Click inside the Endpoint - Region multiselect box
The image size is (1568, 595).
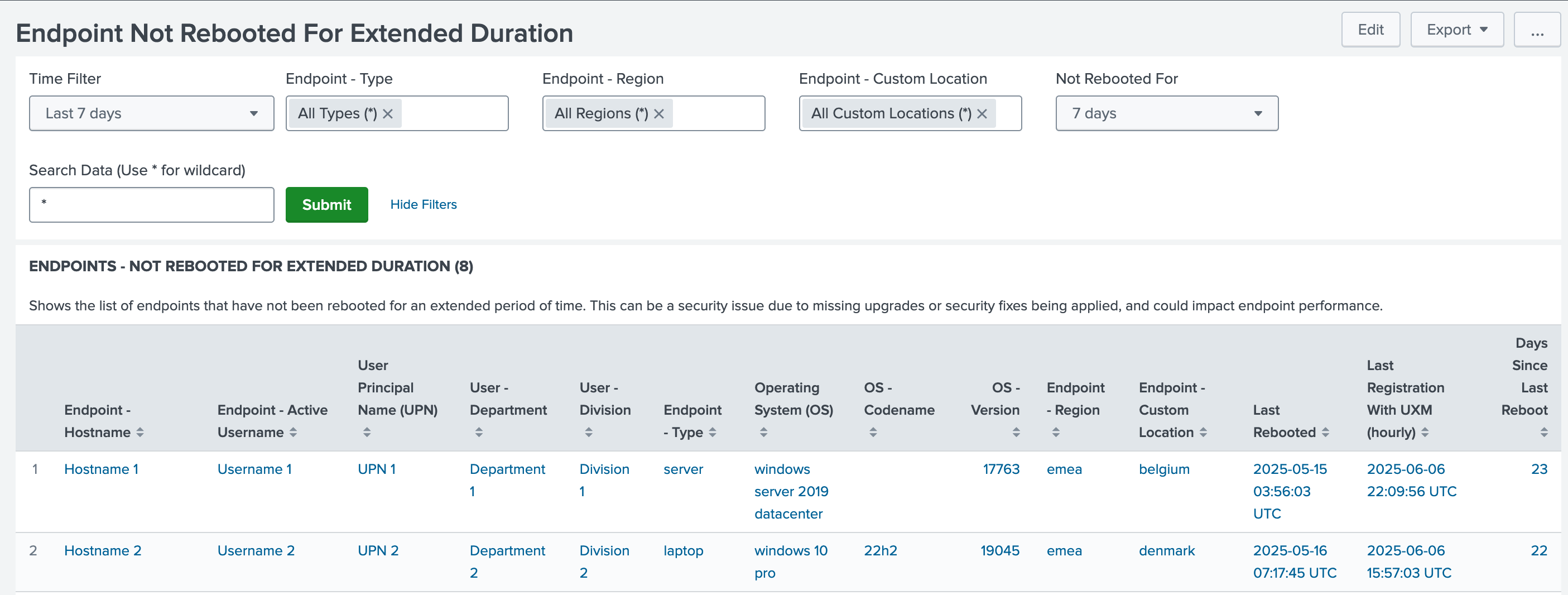click(717, 114)
